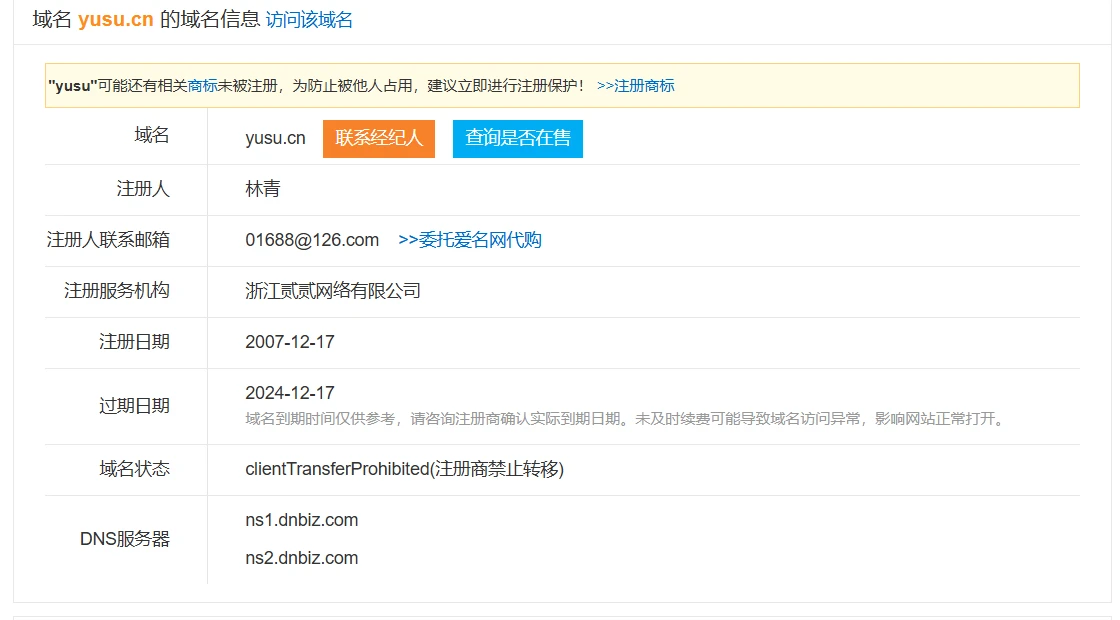Click the bold "yusu" text in the notice
The width and height of the screenshot is (1120, 620).
(x=72, y=86)
